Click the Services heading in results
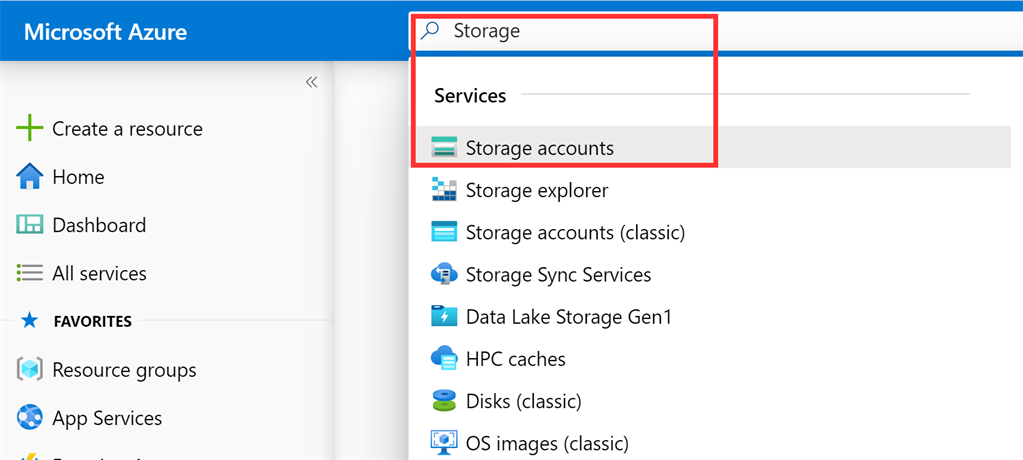1023x460 pixels. click(x=470, y=95)
